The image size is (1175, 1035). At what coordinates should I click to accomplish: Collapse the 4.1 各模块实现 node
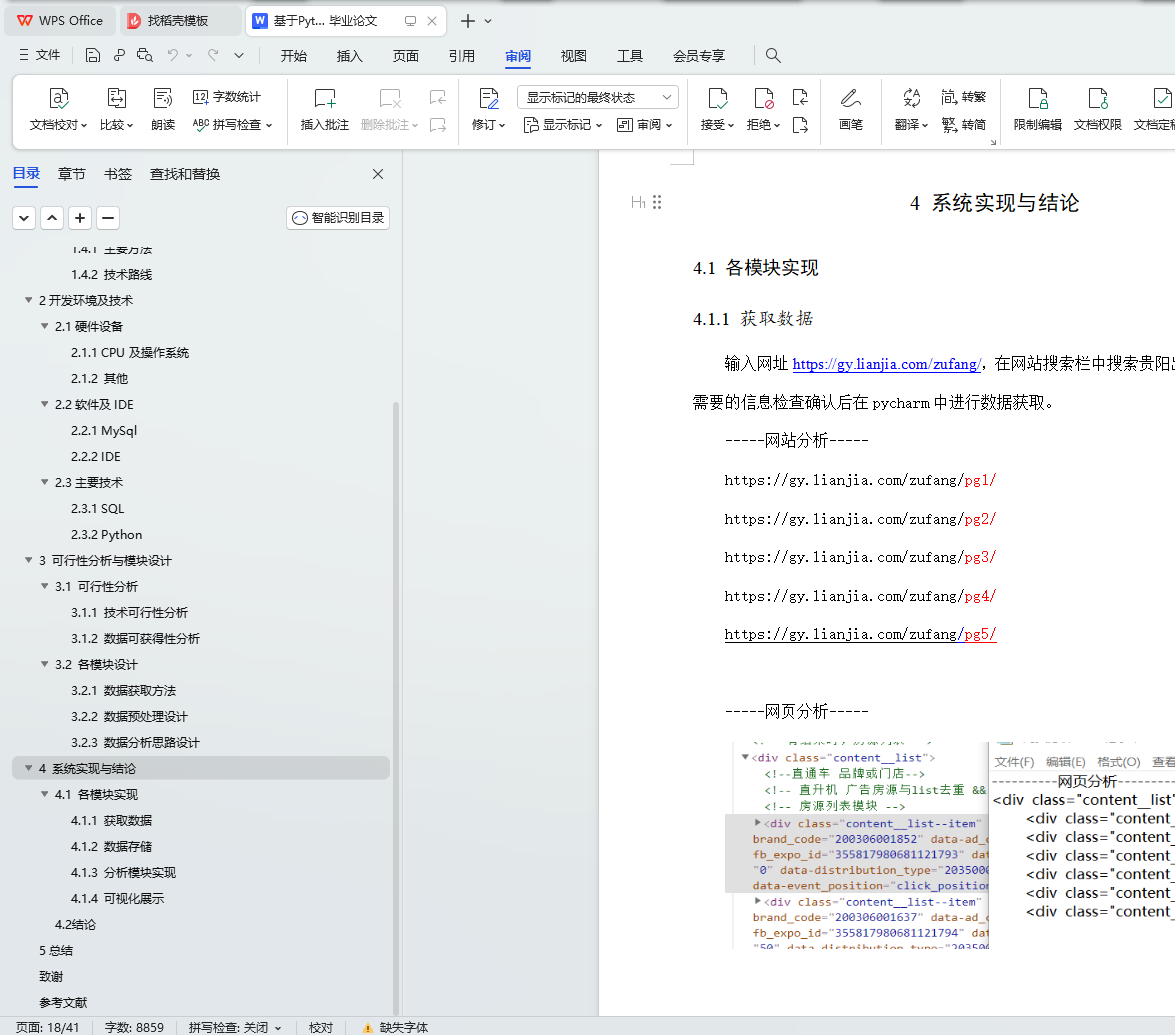point(44,794)
